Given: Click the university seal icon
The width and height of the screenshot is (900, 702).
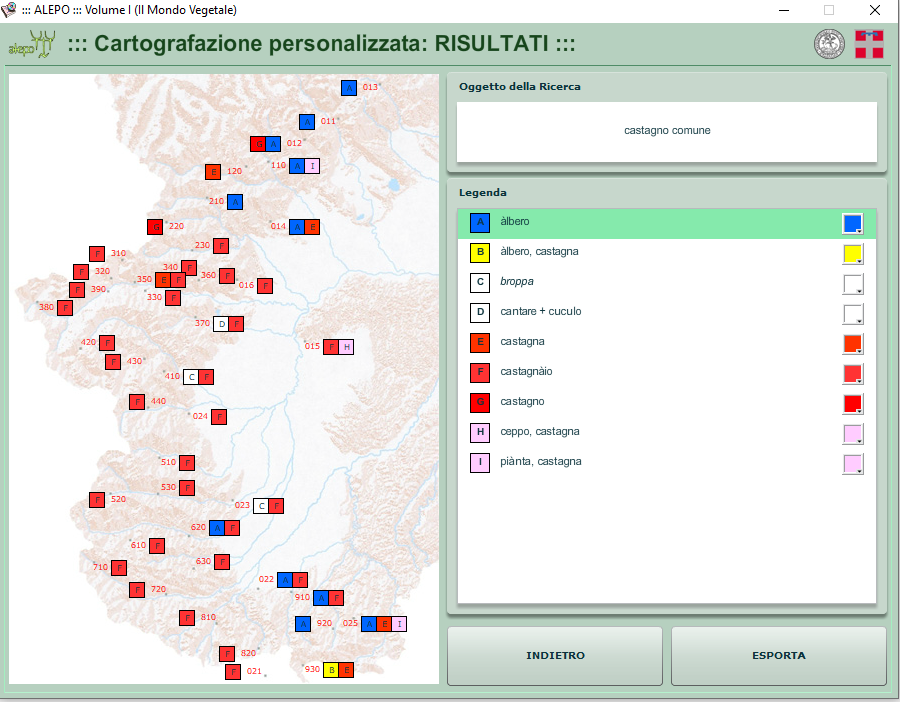Looking at the screenshot, I should 829,45.
